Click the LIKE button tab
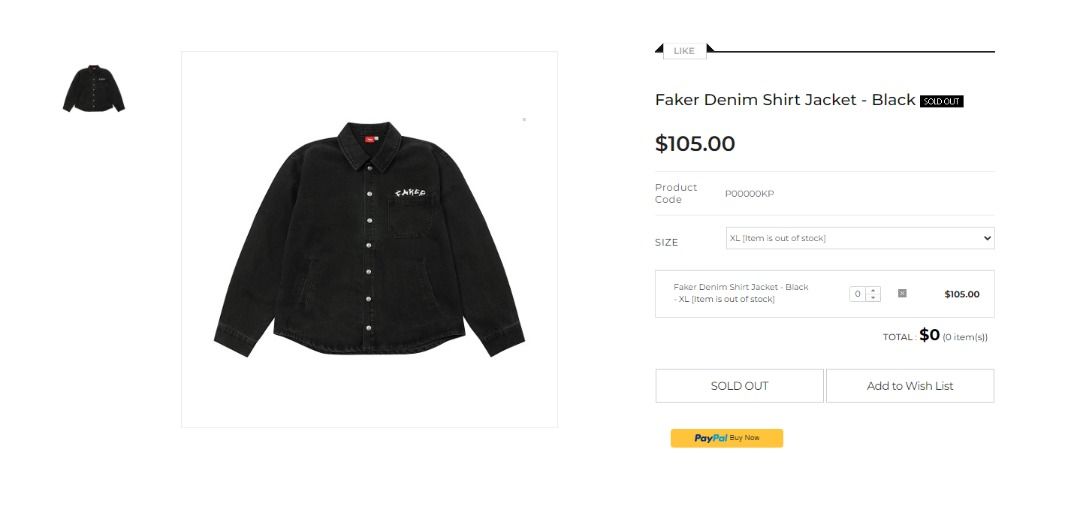Screen dimensions: 1080x514 684,51
